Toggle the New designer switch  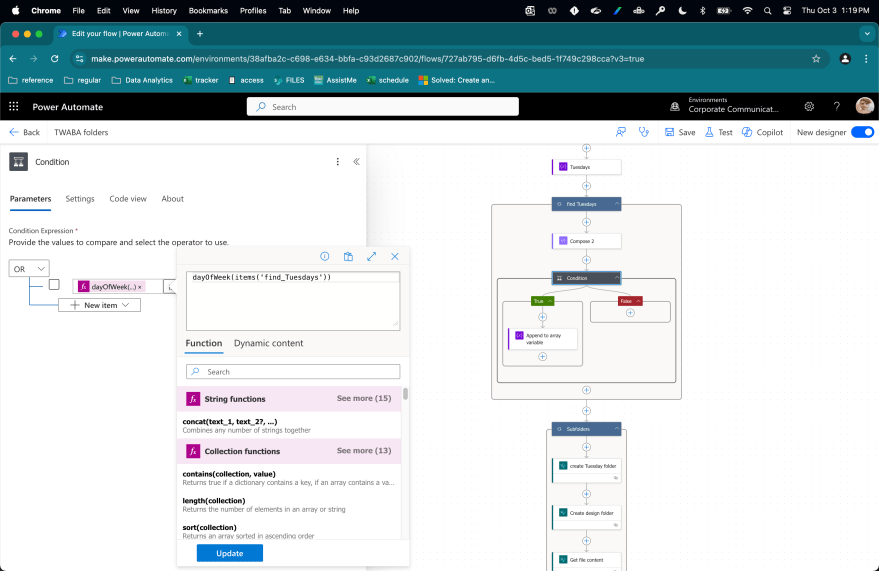pos(862,132)
